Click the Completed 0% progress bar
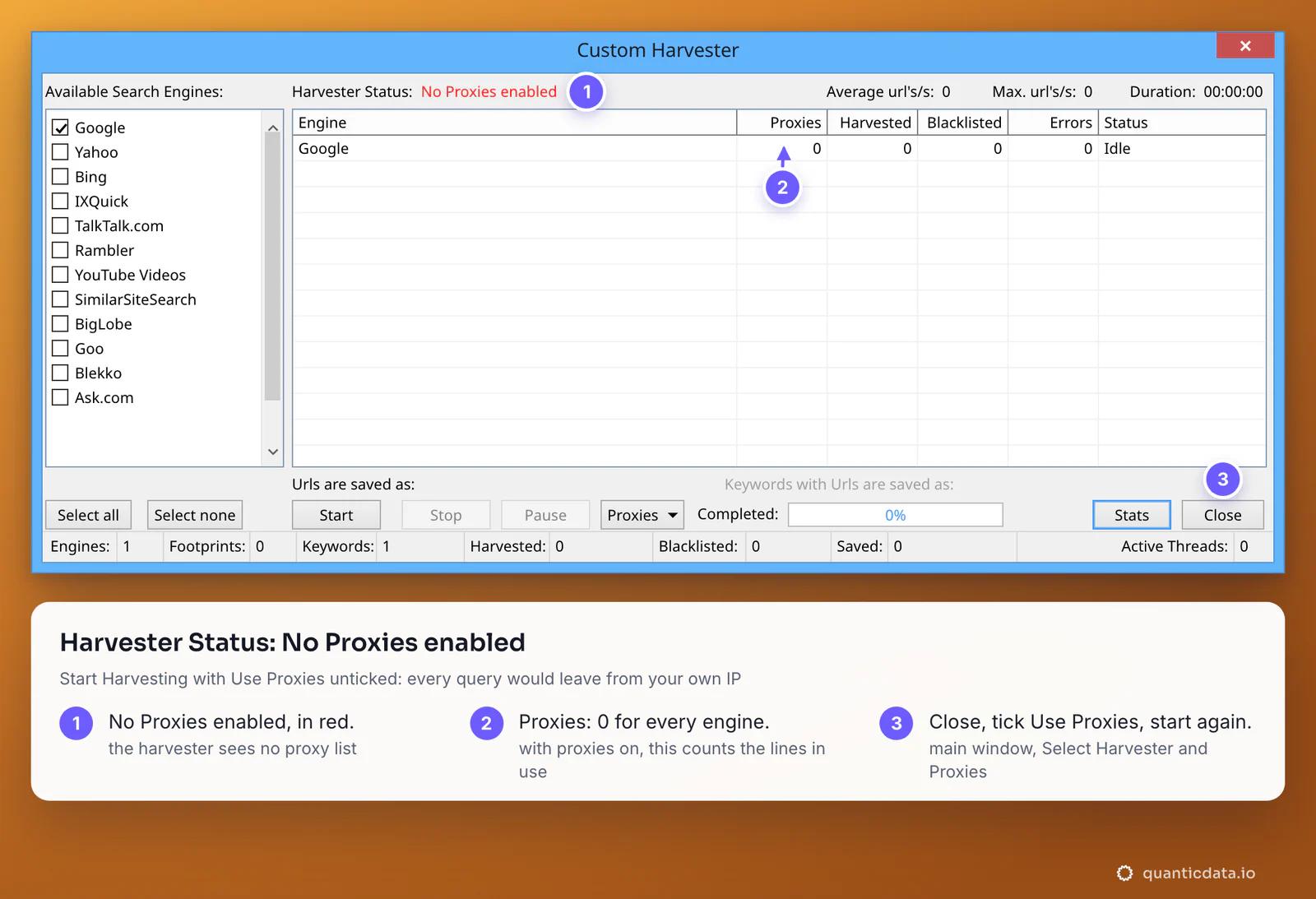This screenshot has width=1316, height=899. pos(896,515)
